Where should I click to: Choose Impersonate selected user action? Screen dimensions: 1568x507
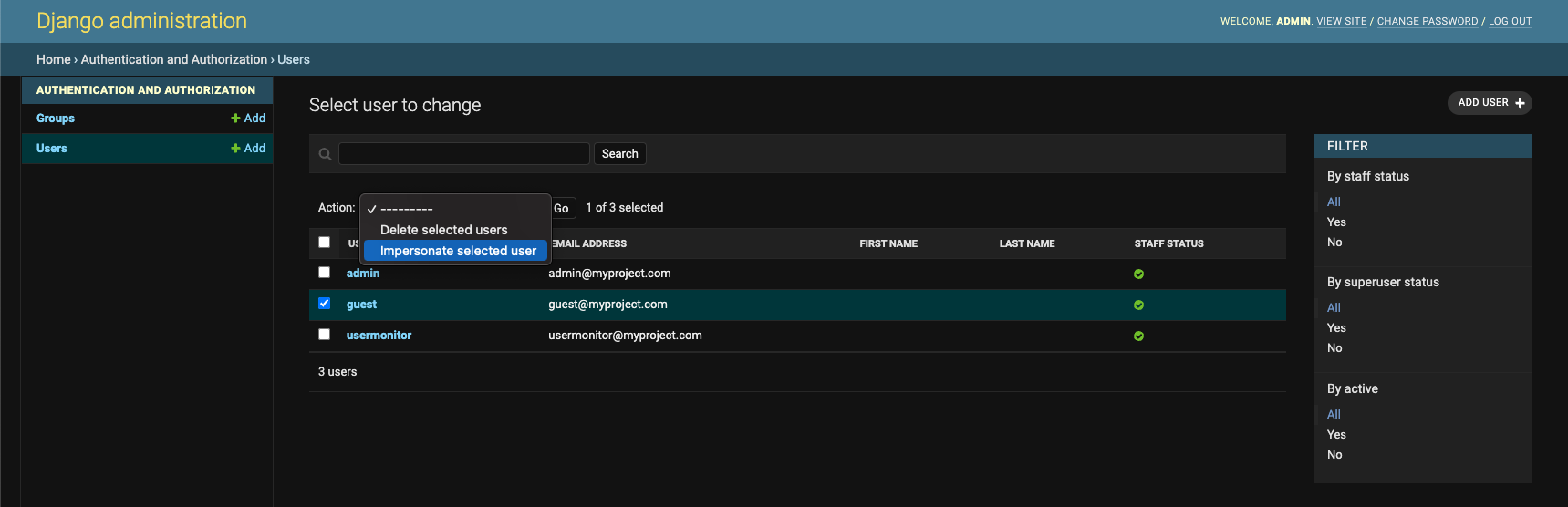tap(455, 251)
